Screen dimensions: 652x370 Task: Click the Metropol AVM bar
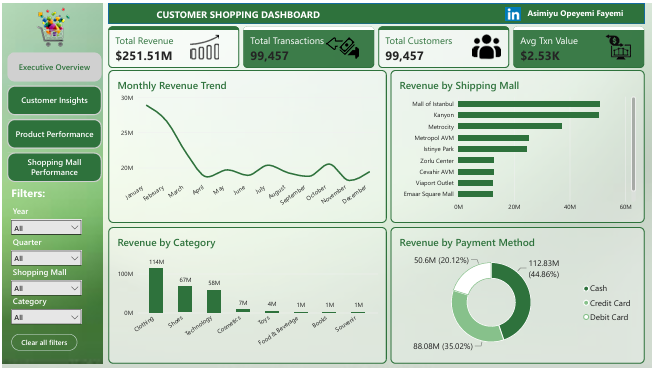click(494, 138)
